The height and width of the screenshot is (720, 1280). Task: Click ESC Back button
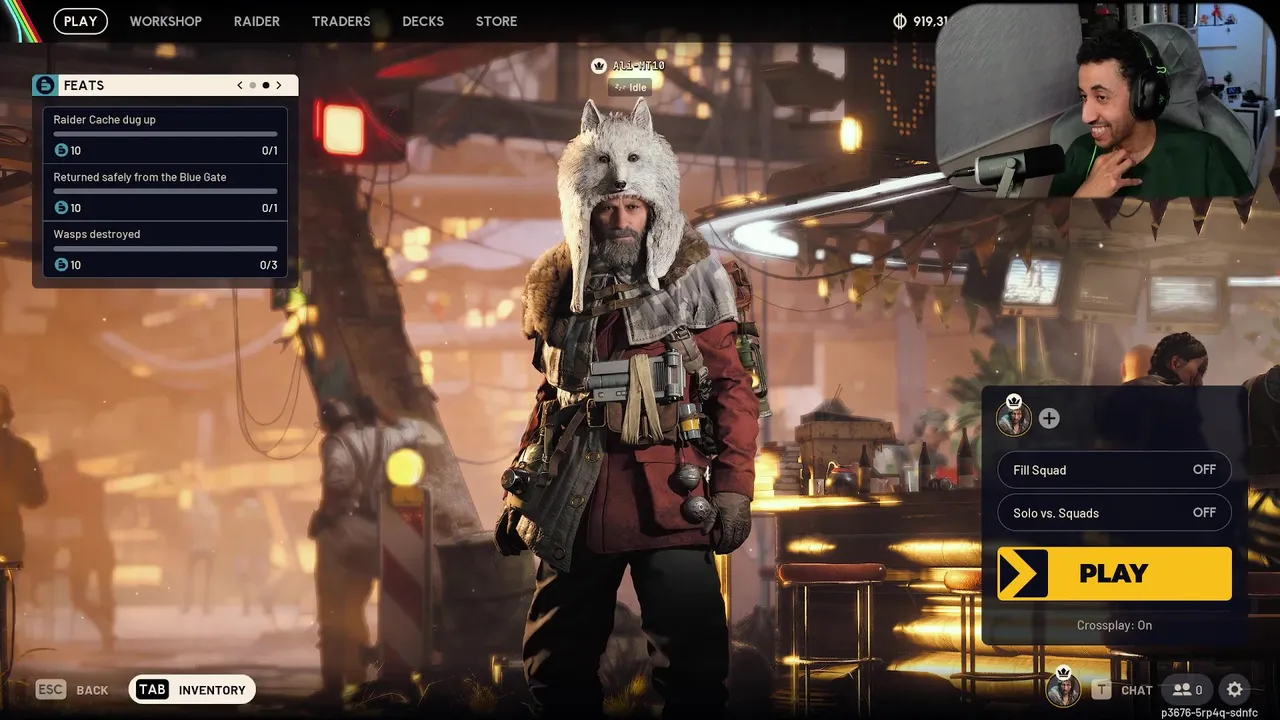72,690
